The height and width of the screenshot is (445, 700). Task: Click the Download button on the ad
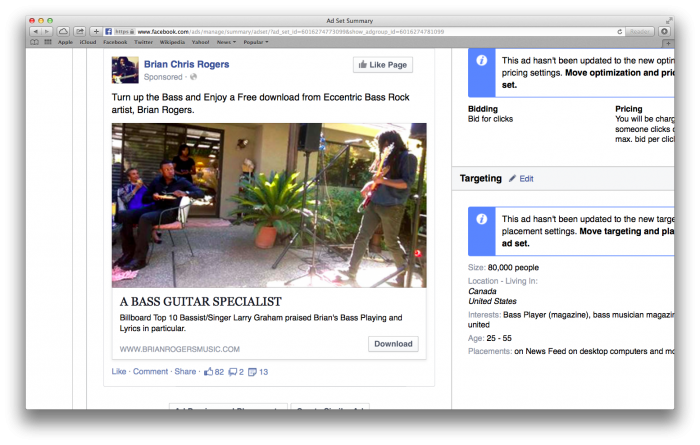(x=393, y=344)
